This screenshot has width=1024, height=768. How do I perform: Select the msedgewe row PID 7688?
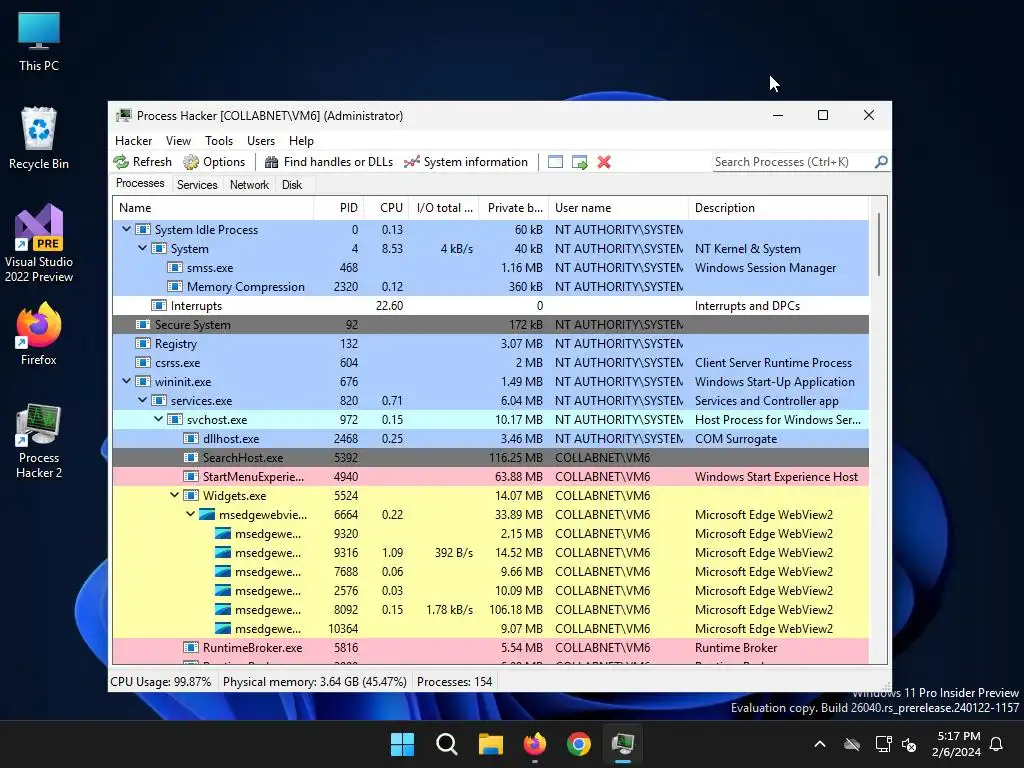click(490, 571)
